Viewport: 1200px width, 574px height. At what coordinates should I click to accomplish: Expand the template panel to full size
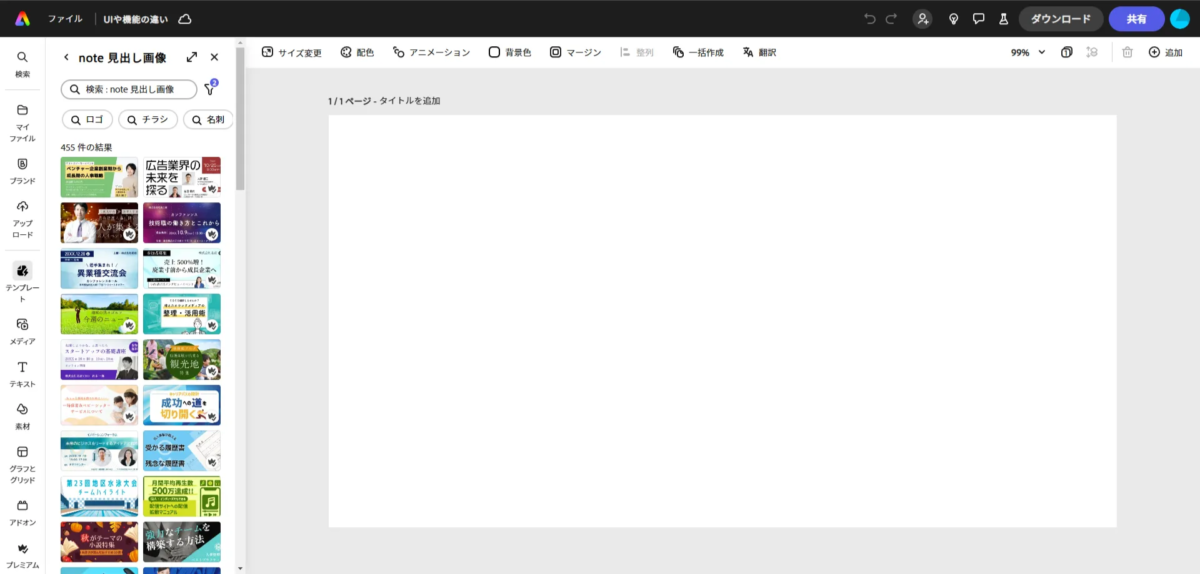click(192, 58)
